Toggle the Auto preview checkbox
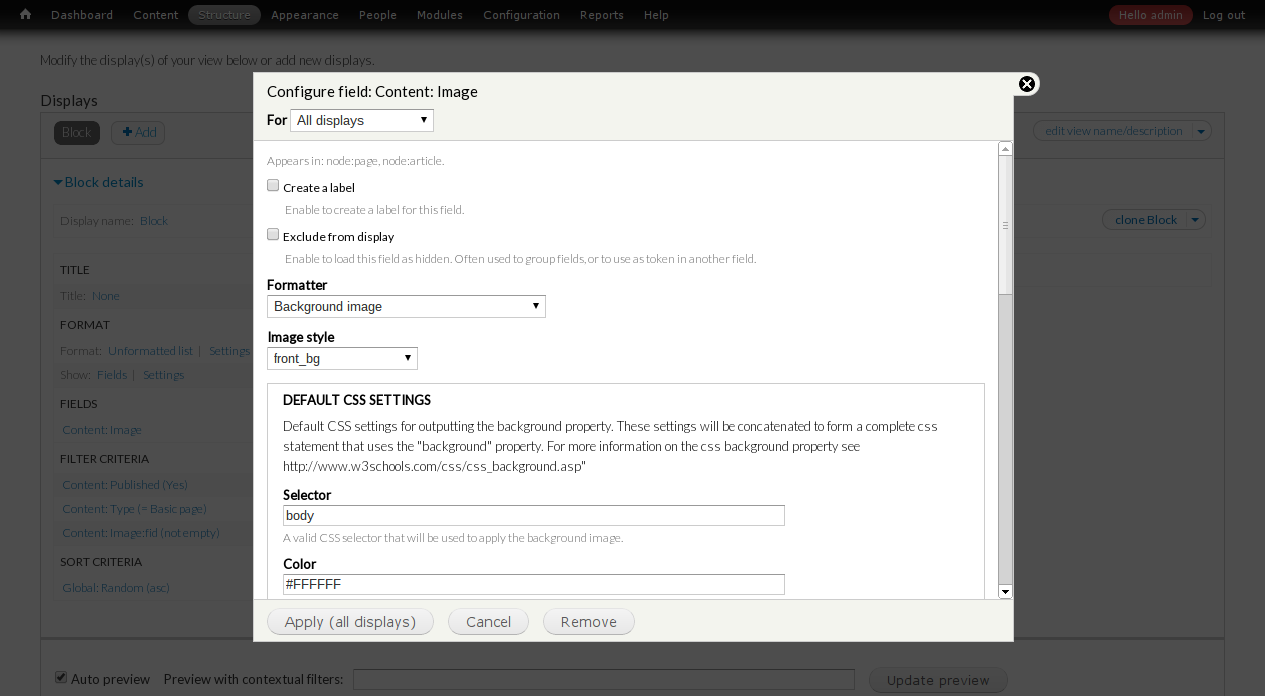 coord(61,678)
